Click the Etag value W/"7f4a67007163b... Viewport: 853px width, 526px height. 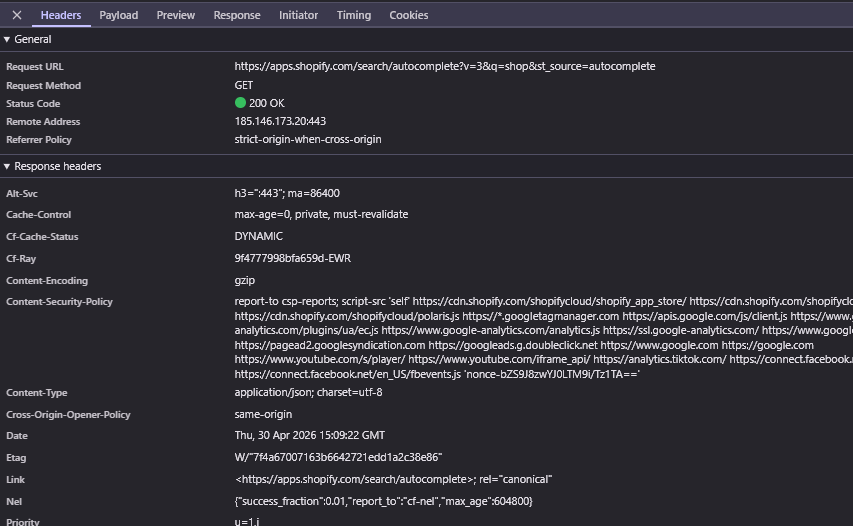(338, 457)
